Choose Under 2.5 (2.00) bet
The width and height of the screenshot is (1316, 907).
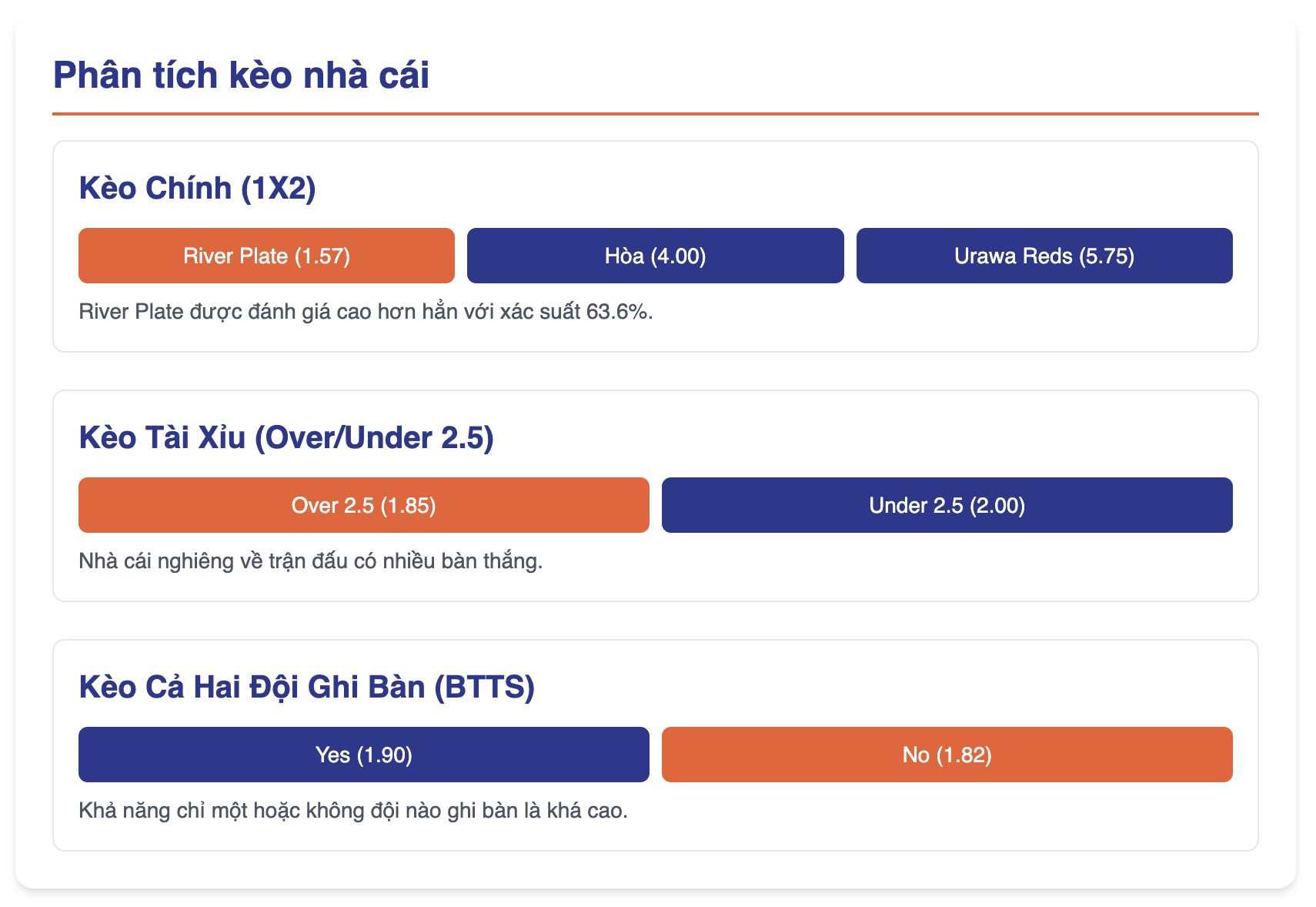947,505
